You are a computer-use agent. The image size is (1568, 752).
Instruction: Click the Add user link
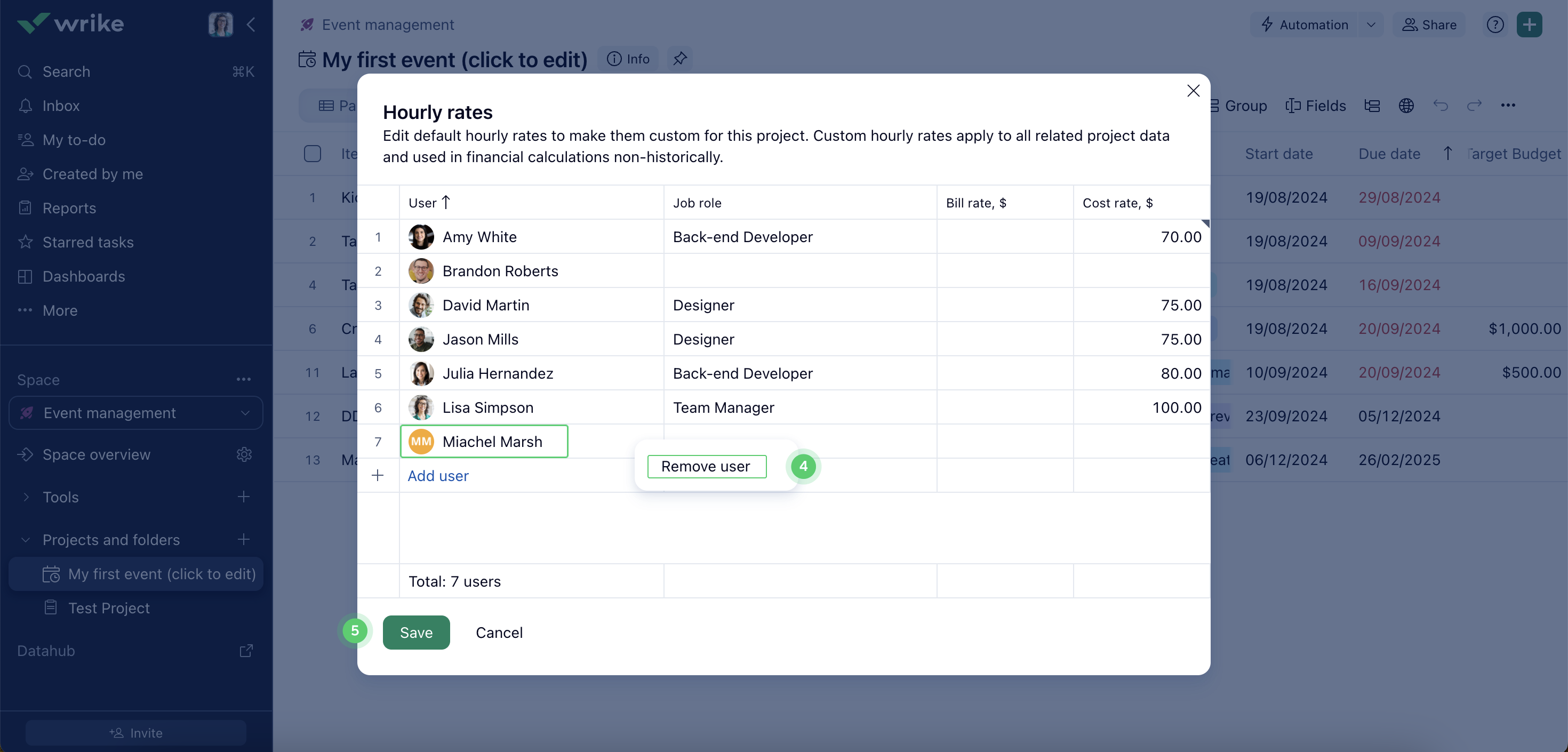[x=438, y=476]
